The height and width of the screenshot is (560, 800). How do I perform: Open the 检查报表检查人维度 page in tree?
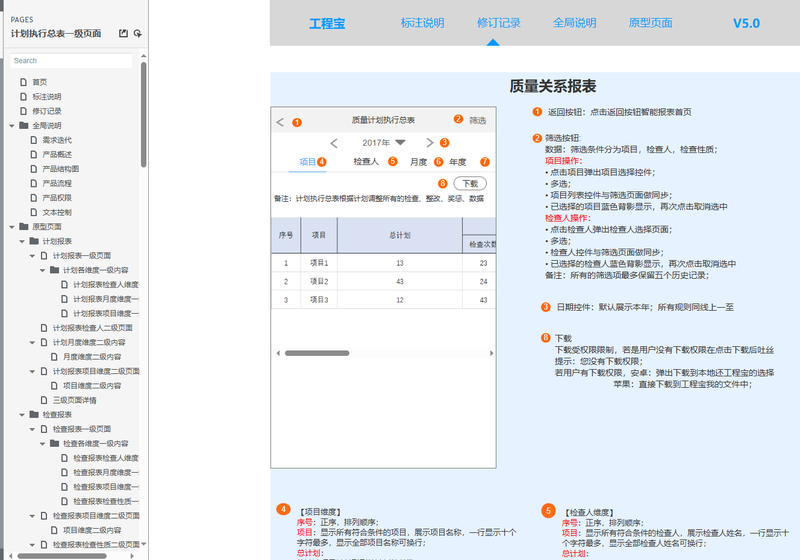[x=106, y=457]
